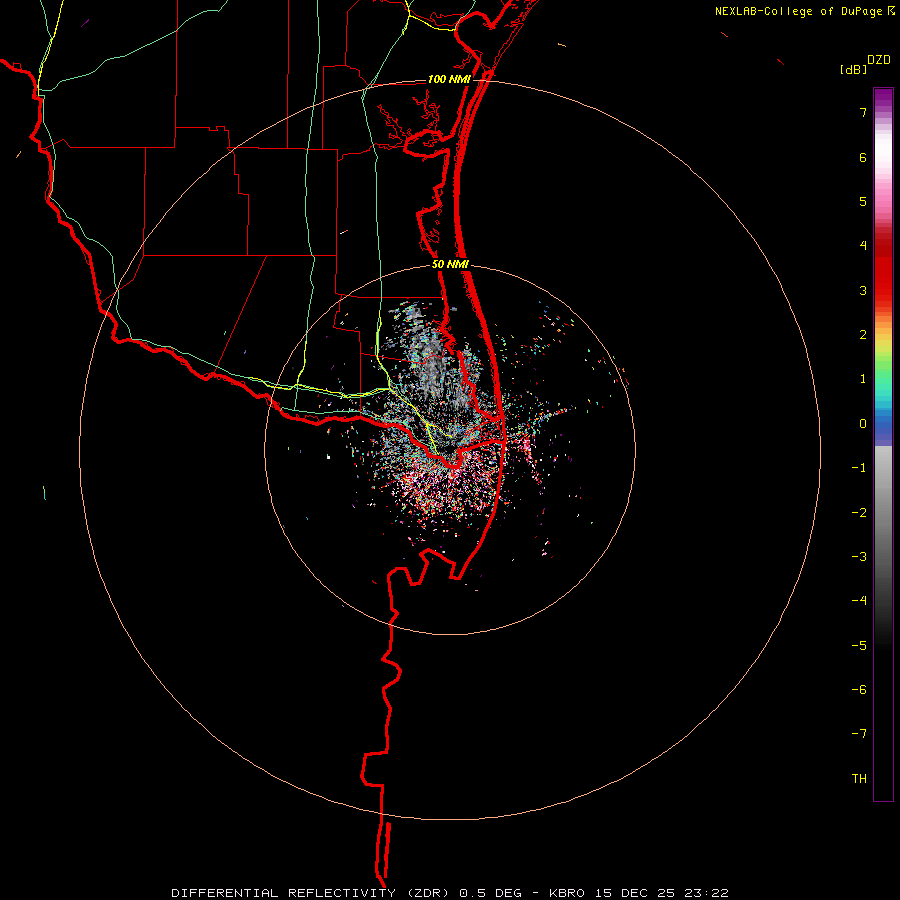Click the -3 scale label
The height and width of the screenshot is (900, 900).
click(x=859, y=557)
